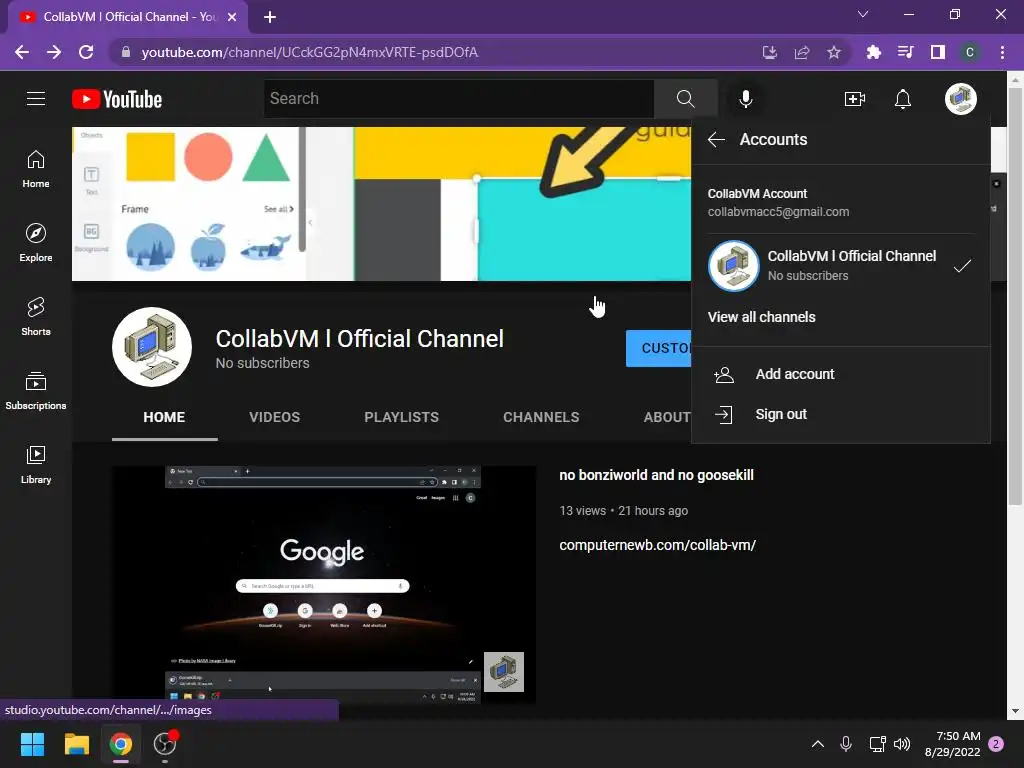Open the Create video camera icon
The width and height of the screenshot is (1024, 768).
click(855, 99)
